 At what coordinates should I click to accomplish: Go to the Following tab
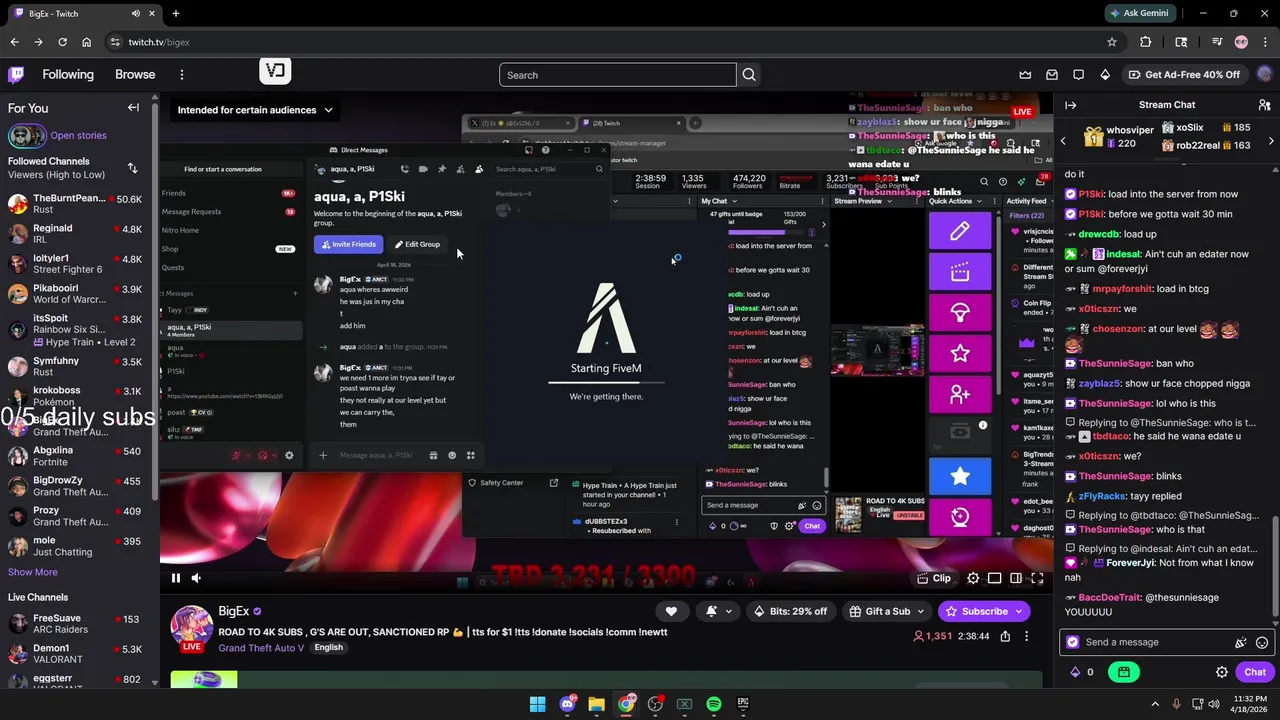coord(68,75)
